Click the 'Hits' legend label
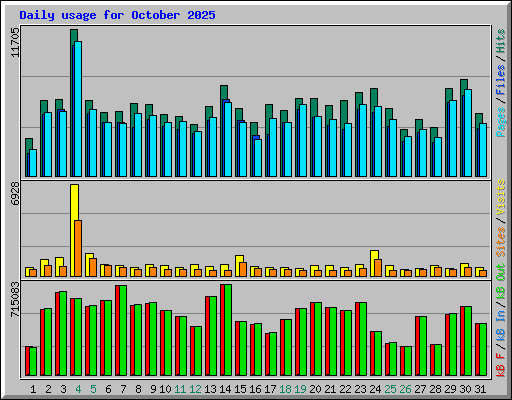512x400 pixels. coord(500,41)
